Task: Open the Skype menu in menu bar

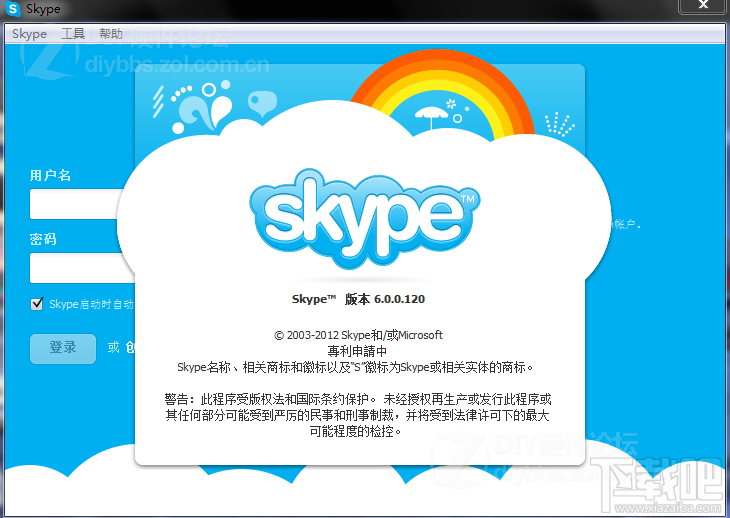Action: point(29,34)
